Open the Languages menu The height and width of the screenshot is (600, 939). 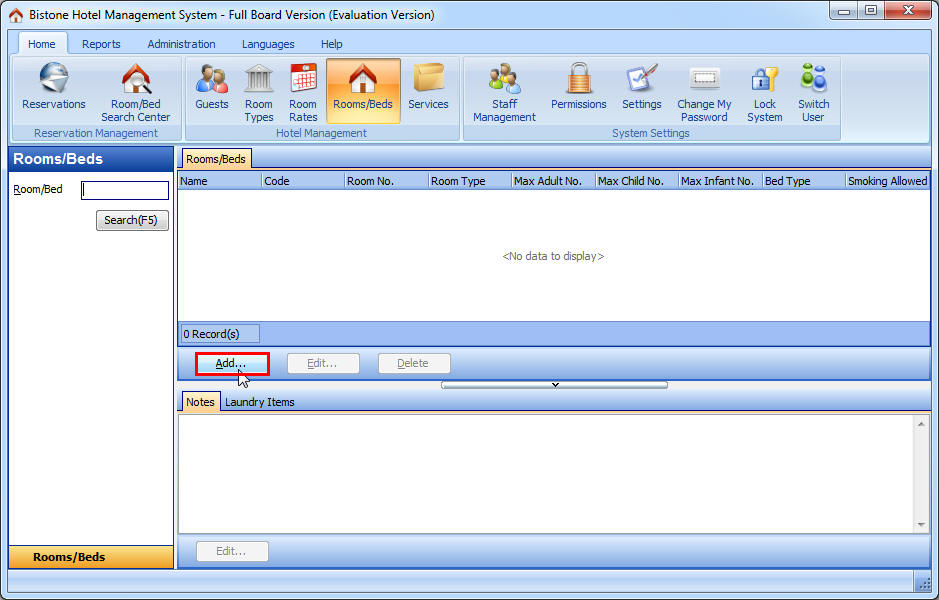click(x=267, y=44)
